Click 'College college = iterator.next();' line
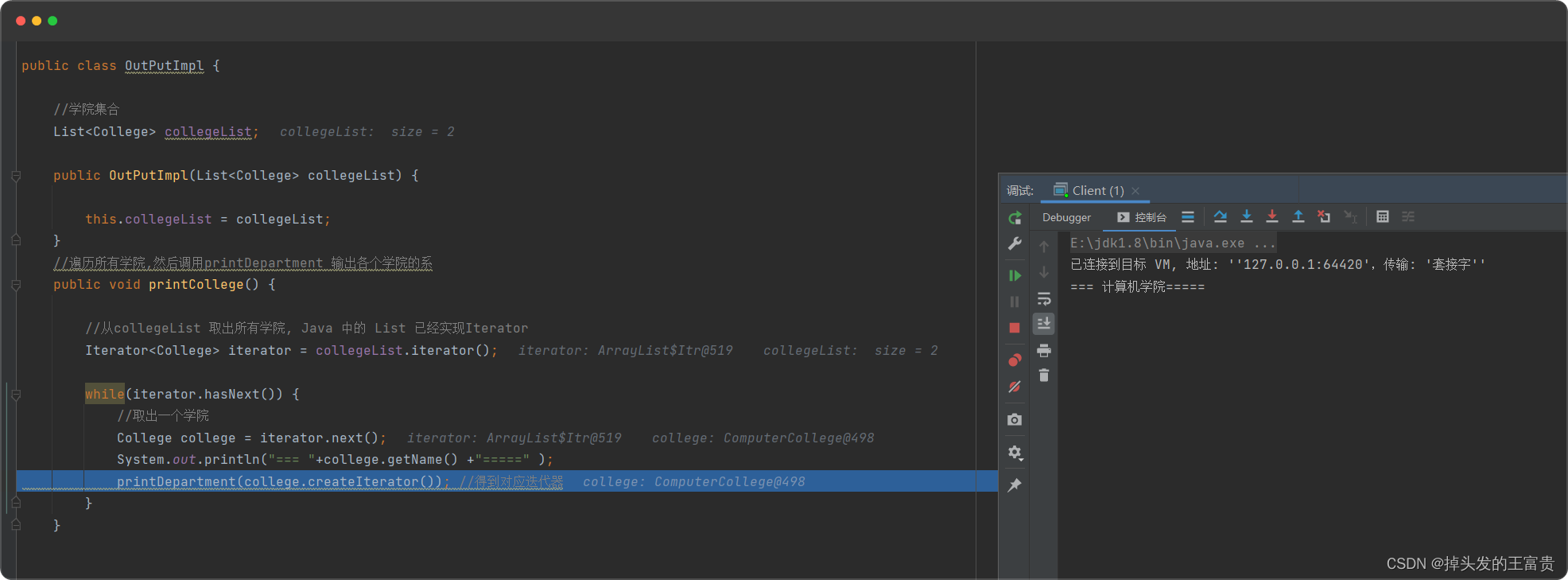The height and width of the screenshot is (580, 1568). (x=251, y=438)
